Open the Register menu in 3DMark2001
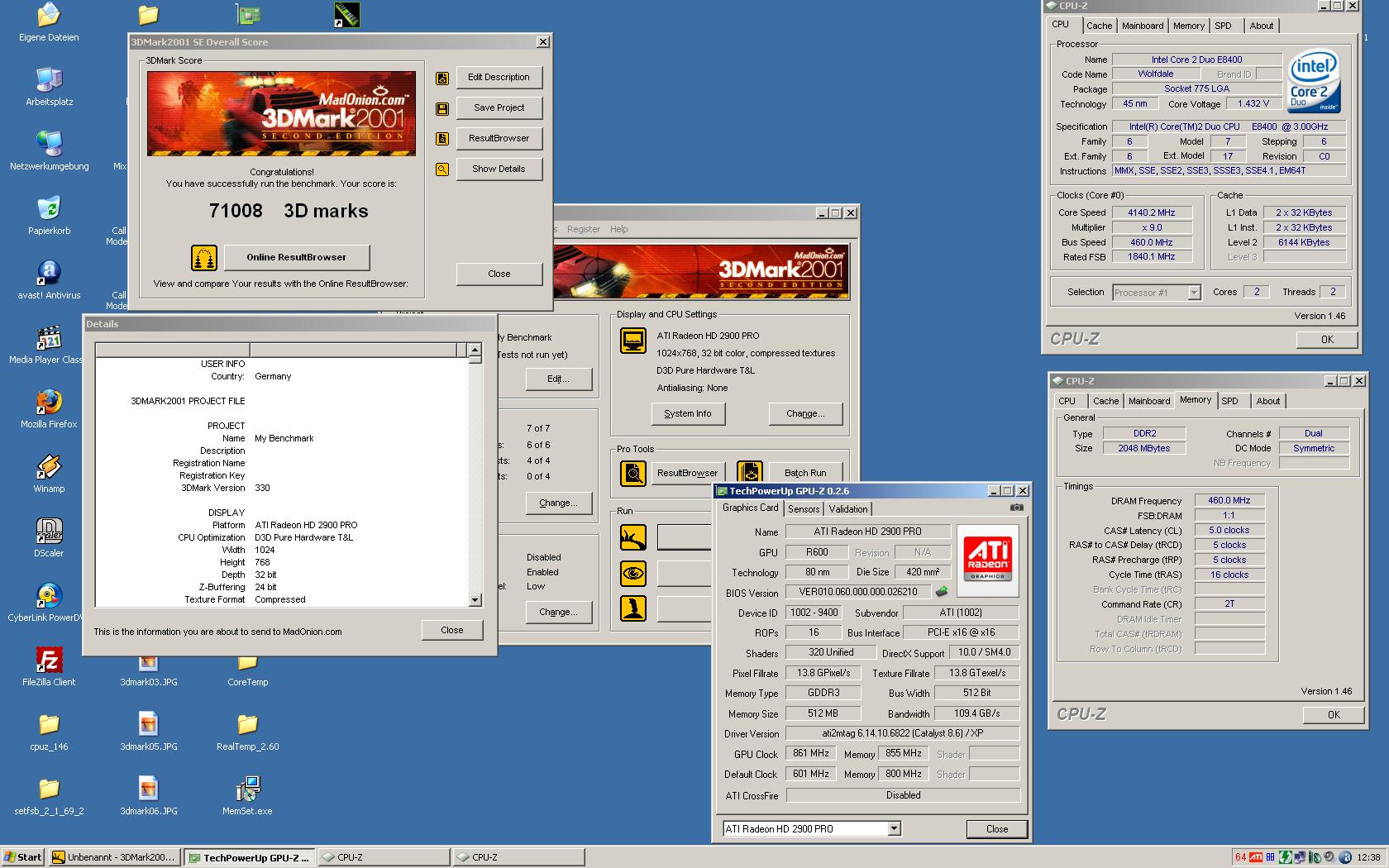The width and height of the screenshot is (1389, 868). click(584, 229)
